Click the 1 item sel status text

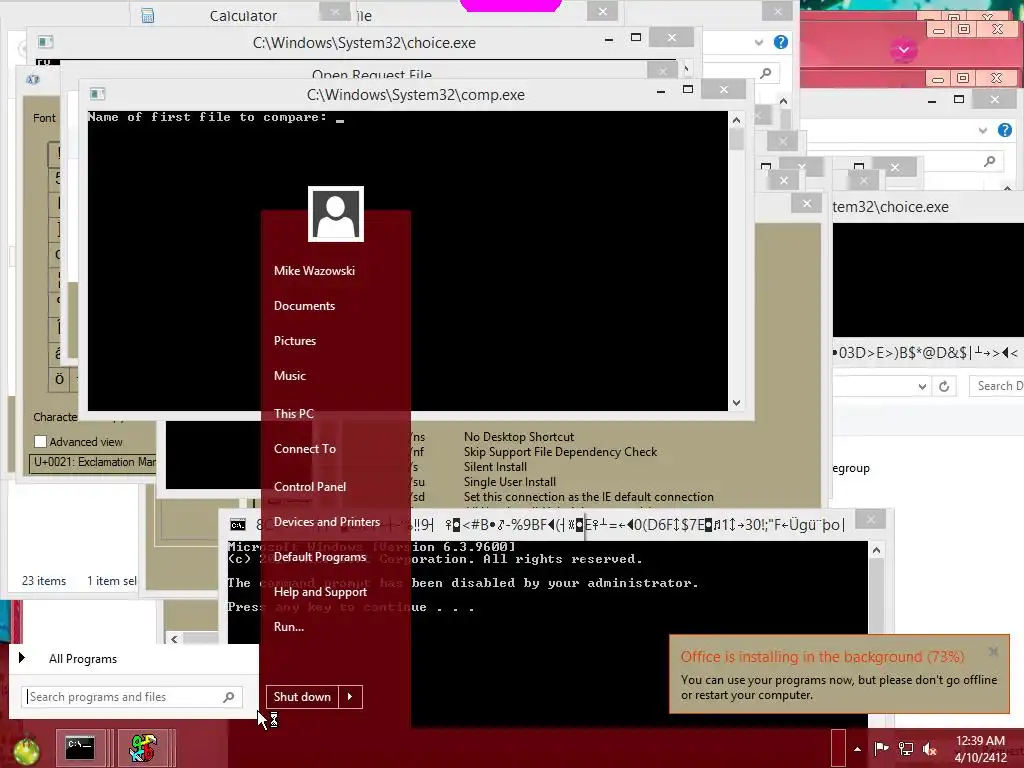[x=112, y=581]
